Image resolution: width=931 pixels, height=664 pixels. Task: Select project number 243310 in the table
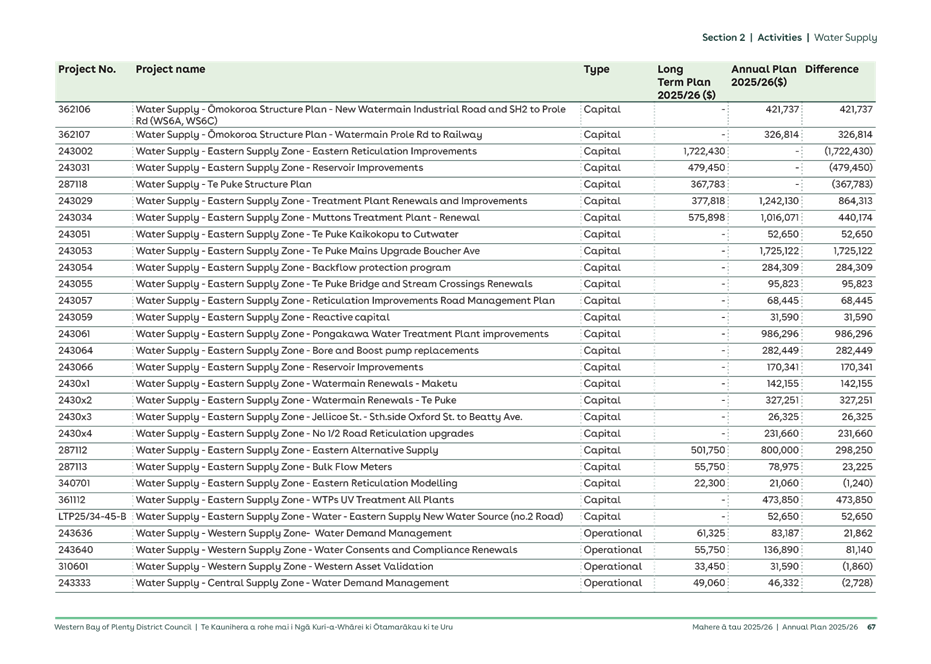pos(75,550)
